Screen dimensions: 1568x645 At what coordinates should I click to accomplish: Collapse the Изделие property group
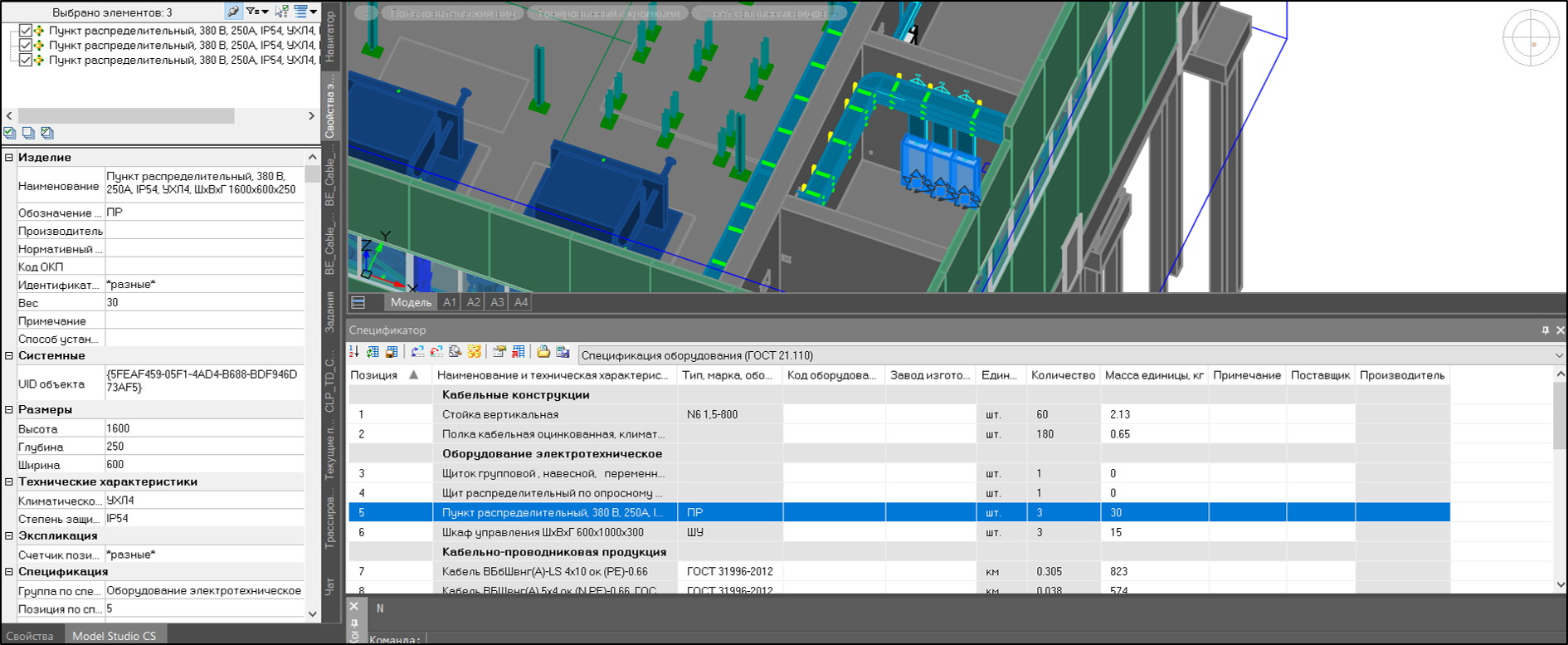point(9,157)
